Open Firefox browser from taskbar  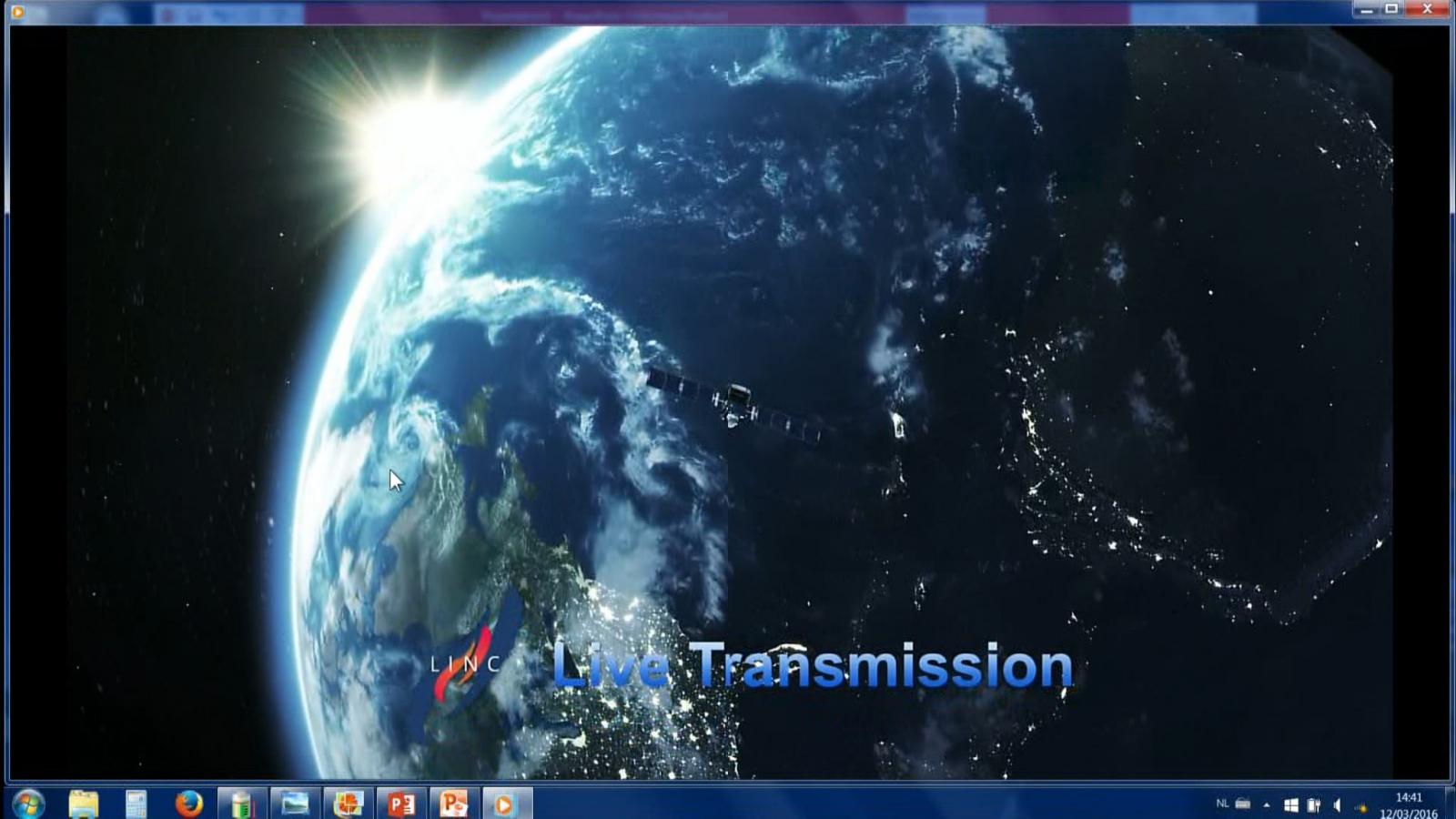[188, 804]
